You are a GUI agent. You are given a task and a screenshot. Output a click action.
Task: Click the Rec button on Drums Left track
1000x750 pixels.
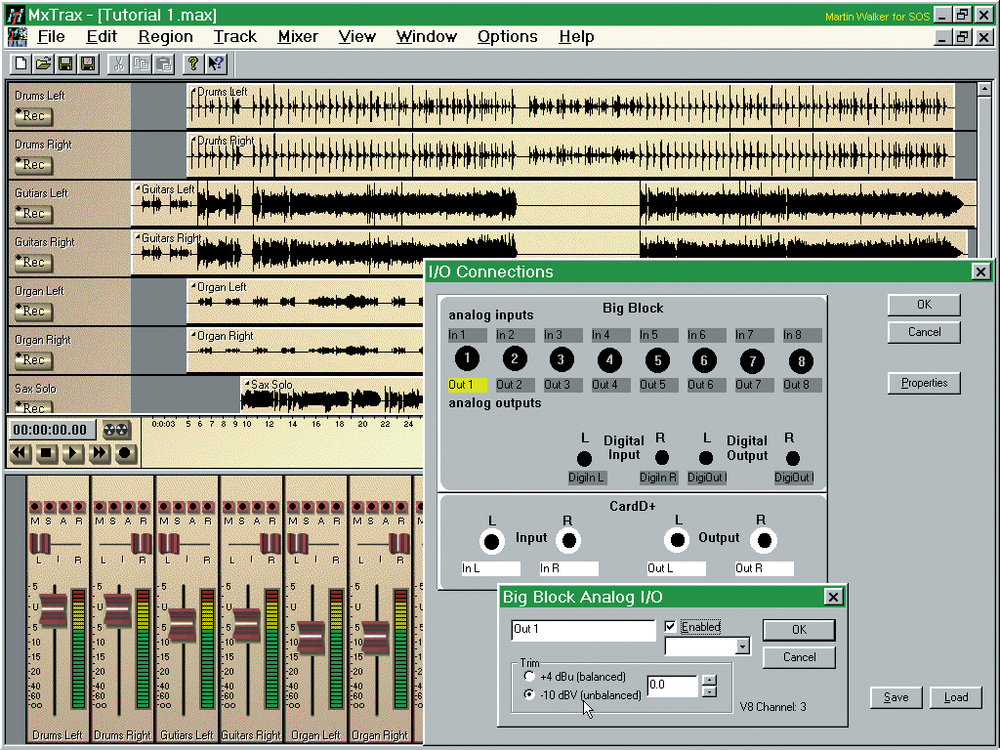33,116
